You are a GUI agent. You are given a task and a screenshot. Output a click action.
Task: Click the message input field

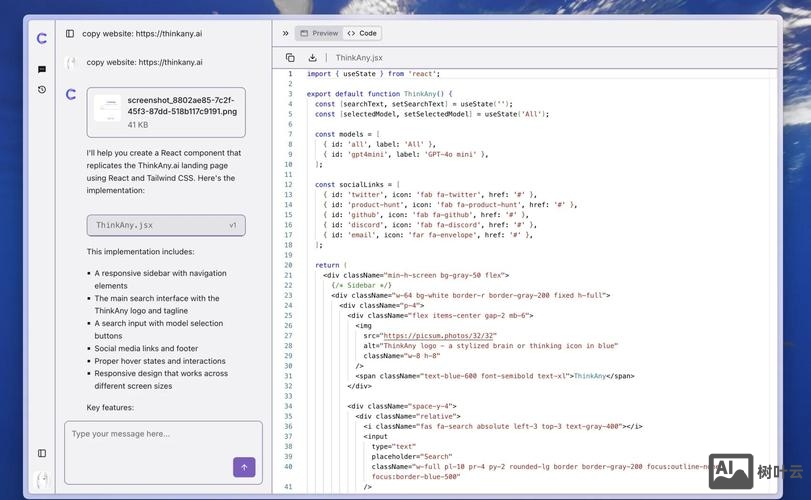(x=163, y=435)
